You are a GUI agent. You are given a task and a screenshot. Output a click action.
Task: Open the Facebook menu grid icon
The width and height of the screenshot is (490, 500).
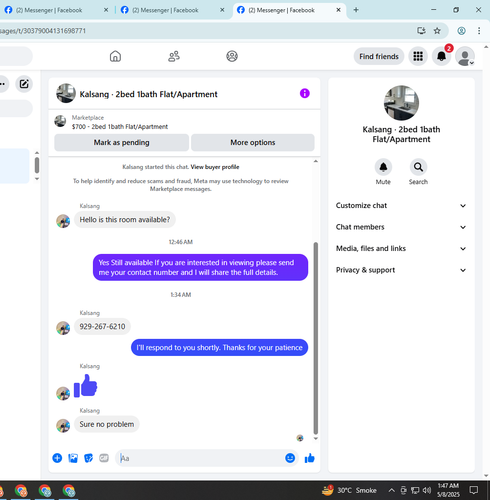pos(418,56)
